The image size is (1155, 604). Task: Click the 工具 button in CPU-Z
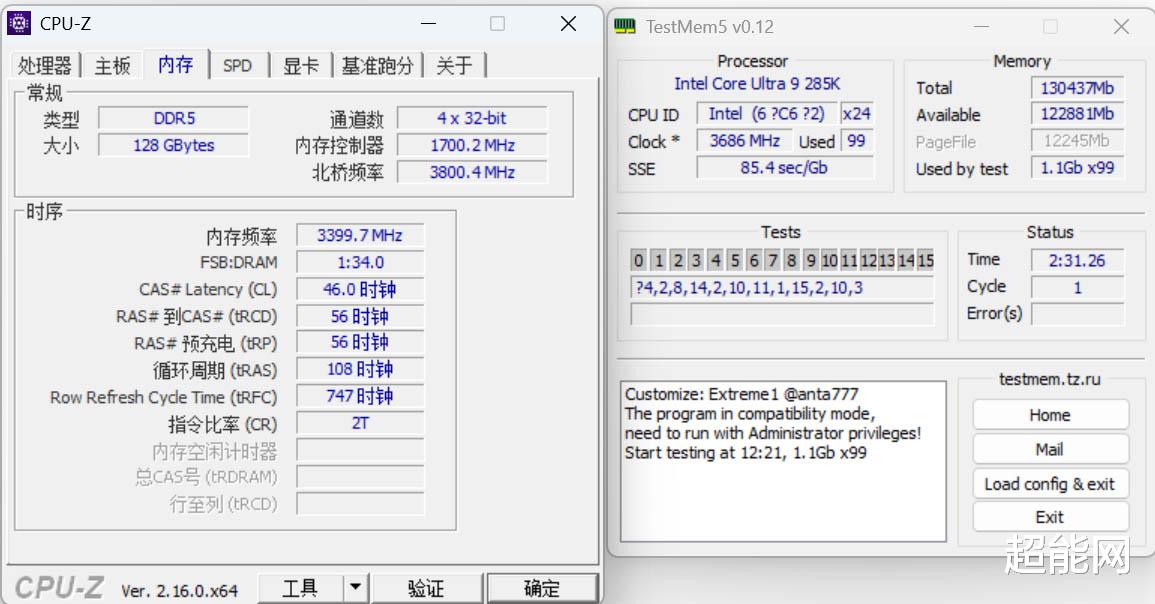301,588
